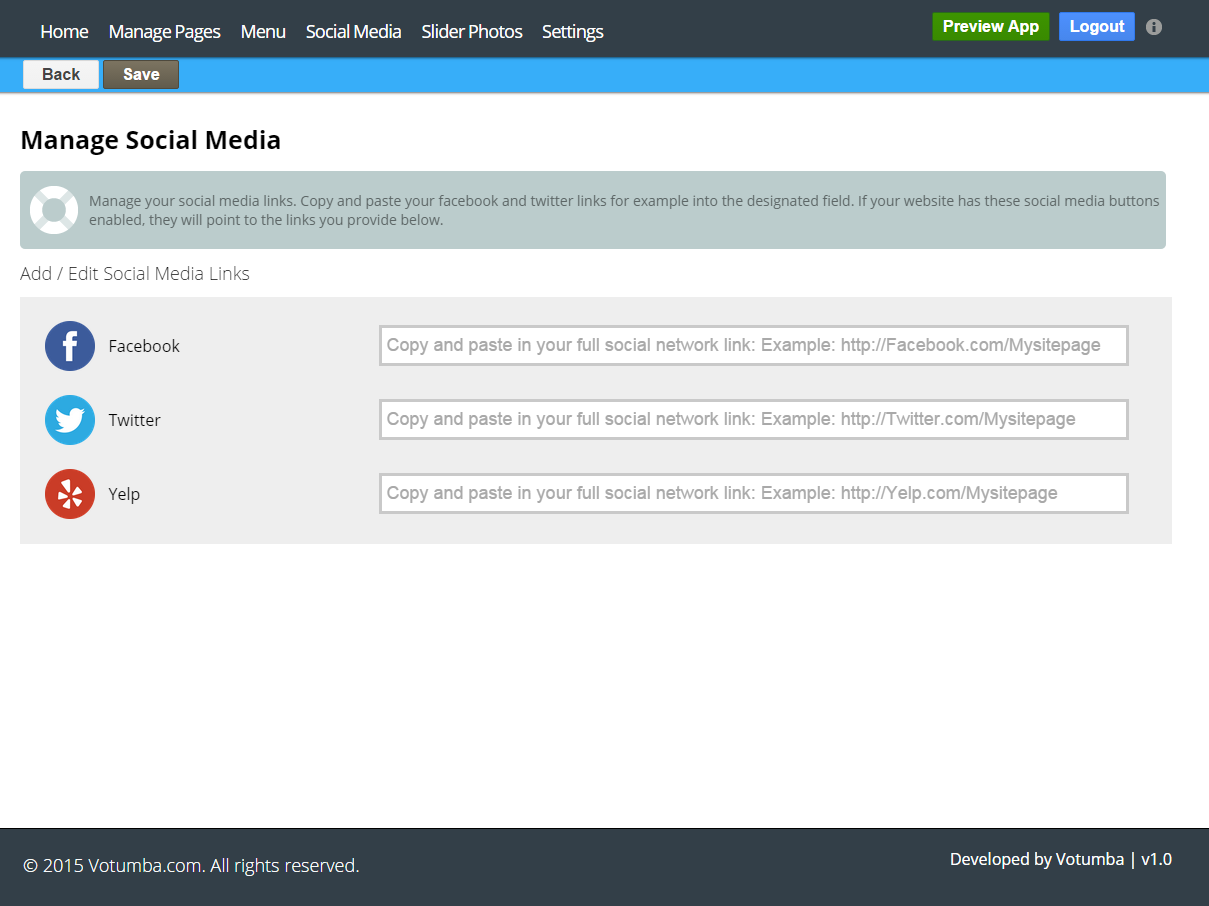
Task: Click the 'Manage Social Media' heading
Action: (151, 140)
